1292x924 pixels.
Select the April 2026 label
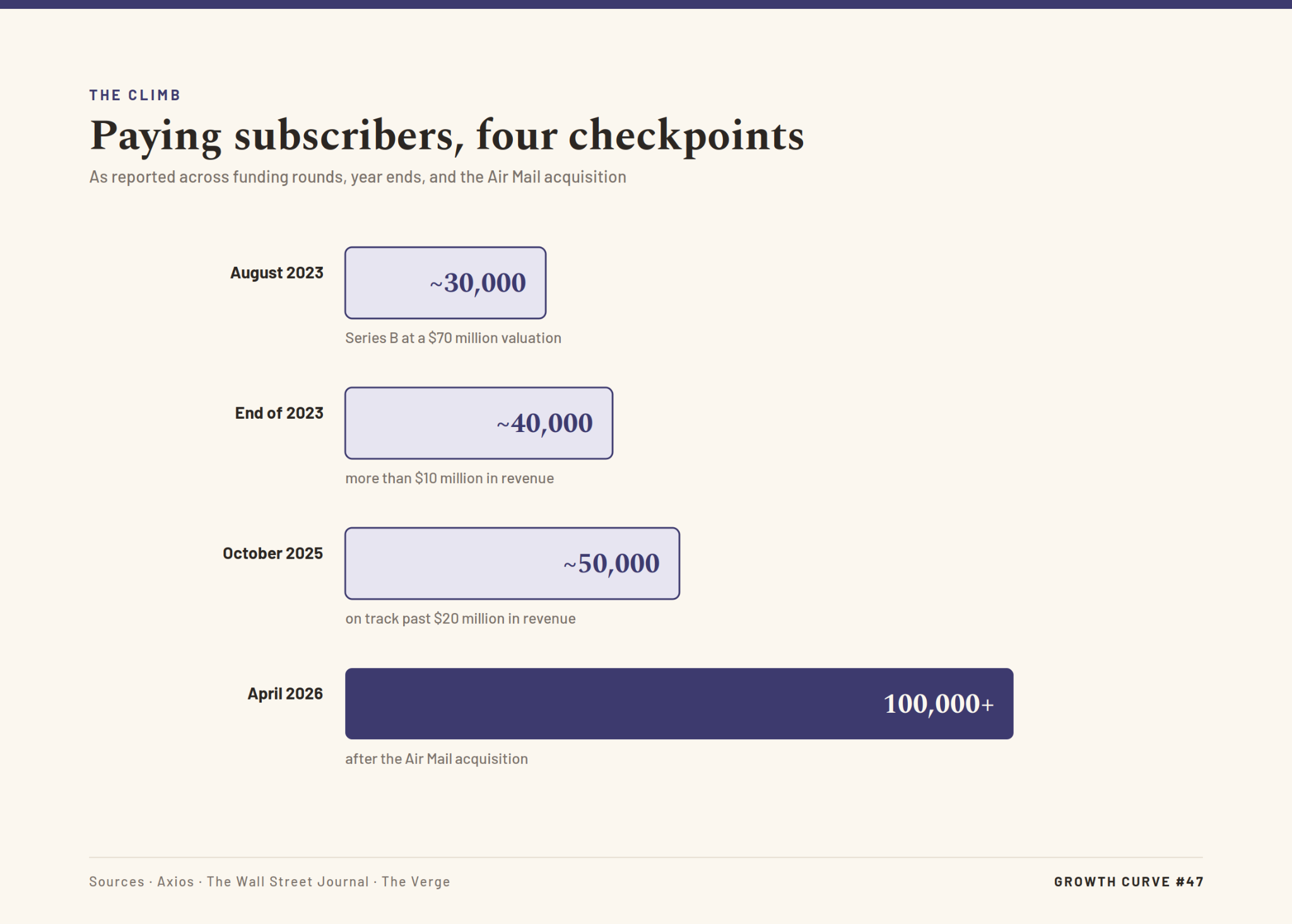pyautogui.click(x=285, y=694)
